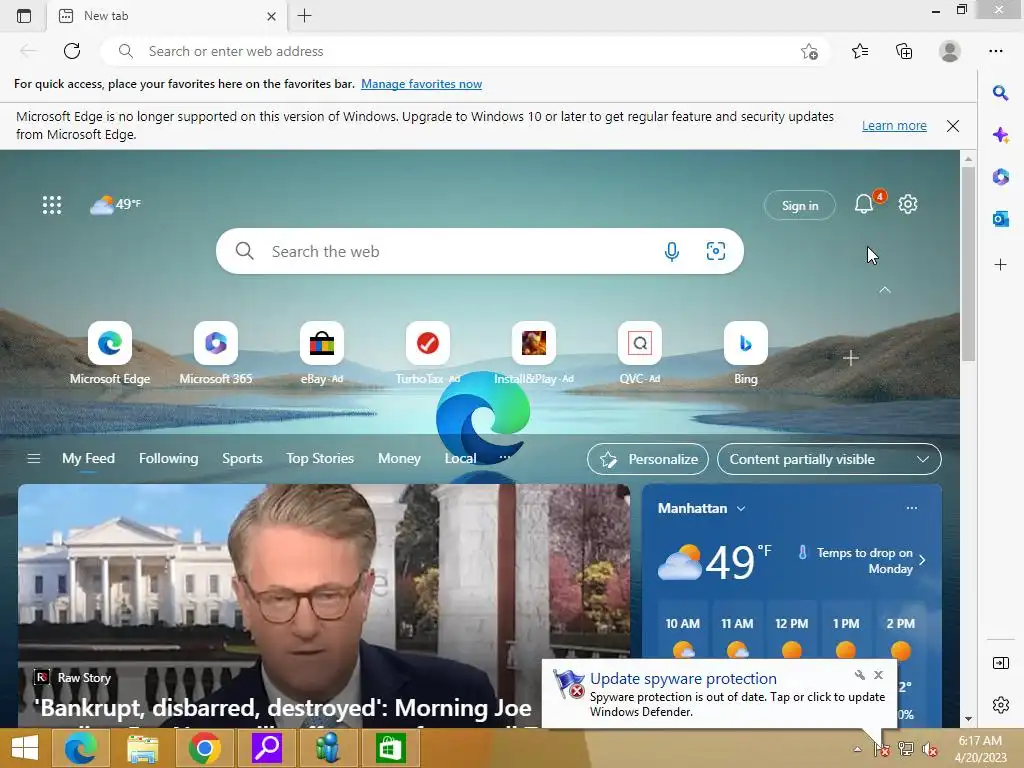Open notifications bell with badge
1024x768 pixels.
coord(864,204)
